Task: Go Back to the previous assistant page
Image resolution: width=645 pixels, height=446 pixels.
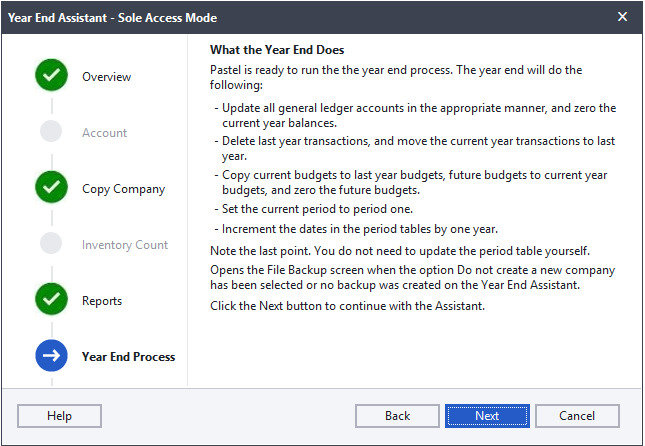Action: 397,416
